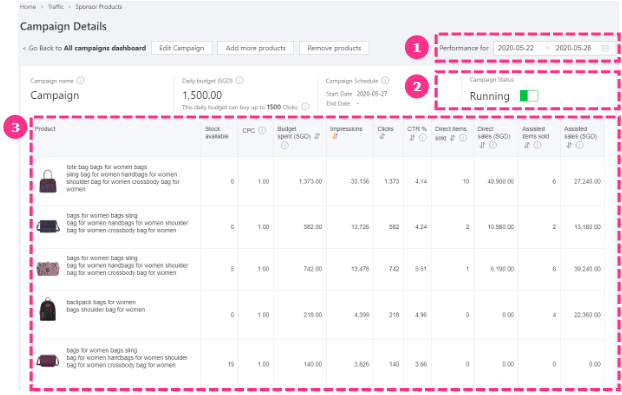Show info for Budget spent column

285,146
